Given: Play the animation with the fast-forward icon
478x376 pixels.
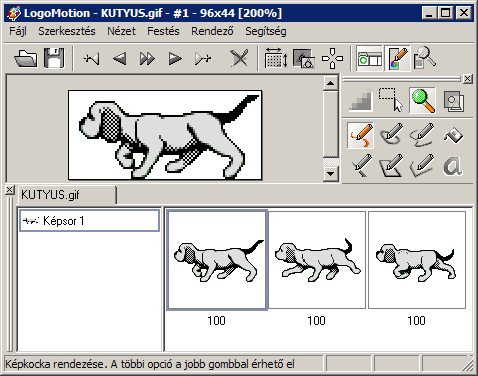Looking at the screenshot, I should (147, 59).
